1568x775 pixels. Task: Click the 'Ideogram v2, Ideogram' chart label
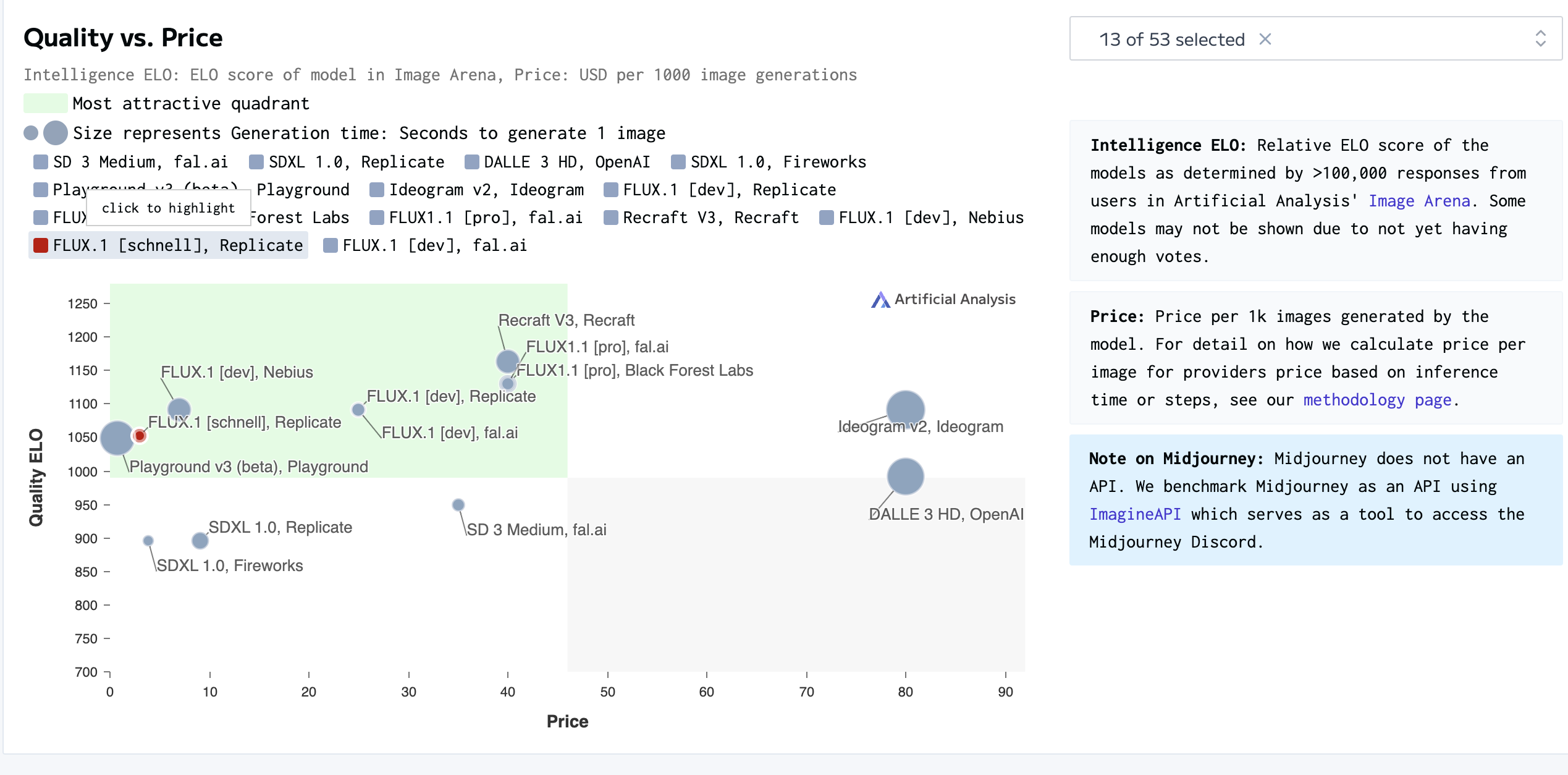[921, 426]
